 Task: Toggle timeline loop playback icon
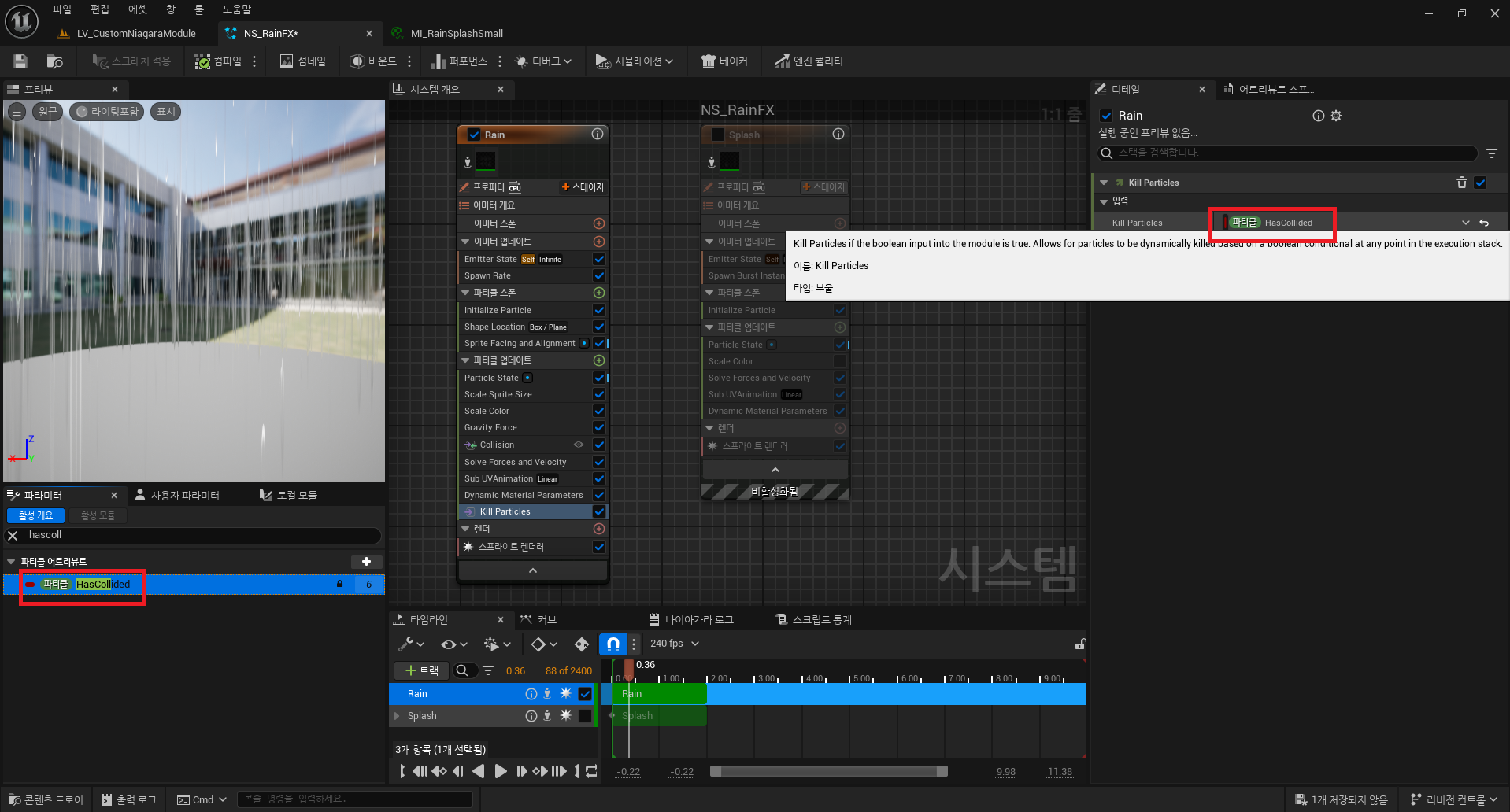point(592,771)
